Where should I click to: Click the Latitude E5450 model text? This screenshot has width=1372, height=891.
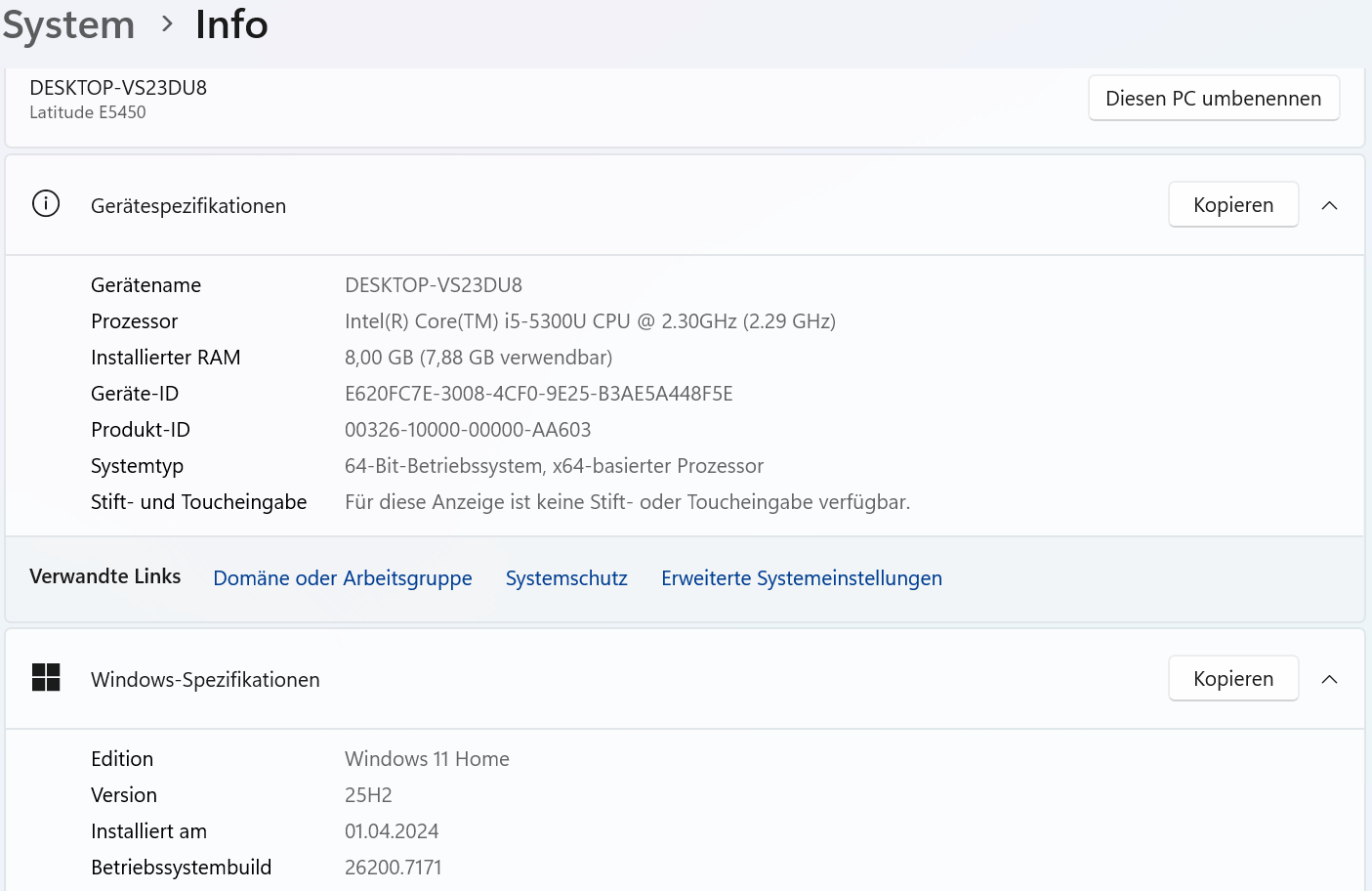88,112
